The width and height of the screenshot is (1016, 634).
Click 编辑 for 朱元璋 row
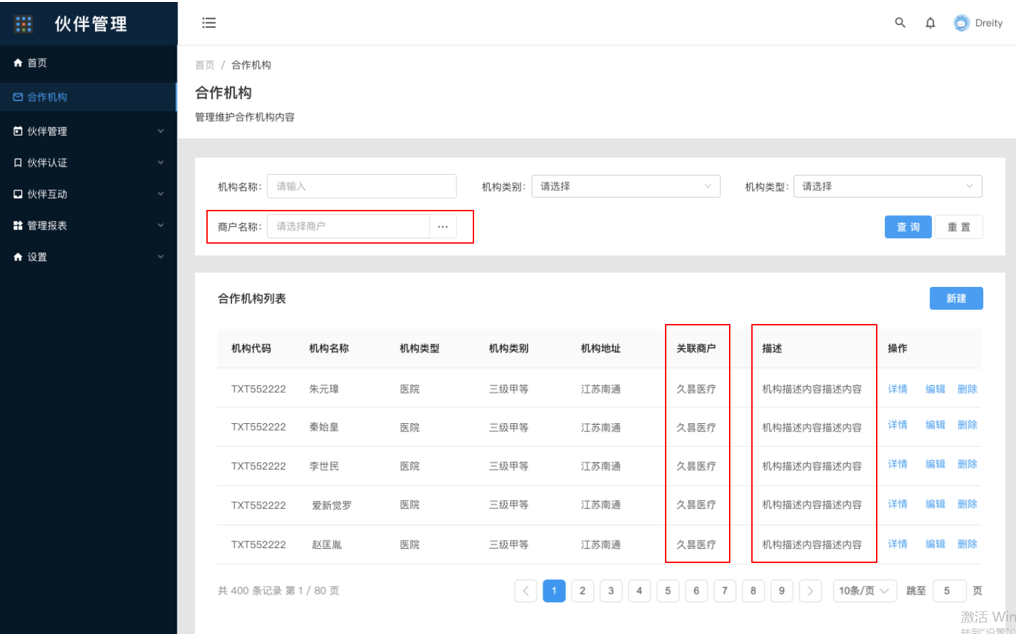coord(935,389)
